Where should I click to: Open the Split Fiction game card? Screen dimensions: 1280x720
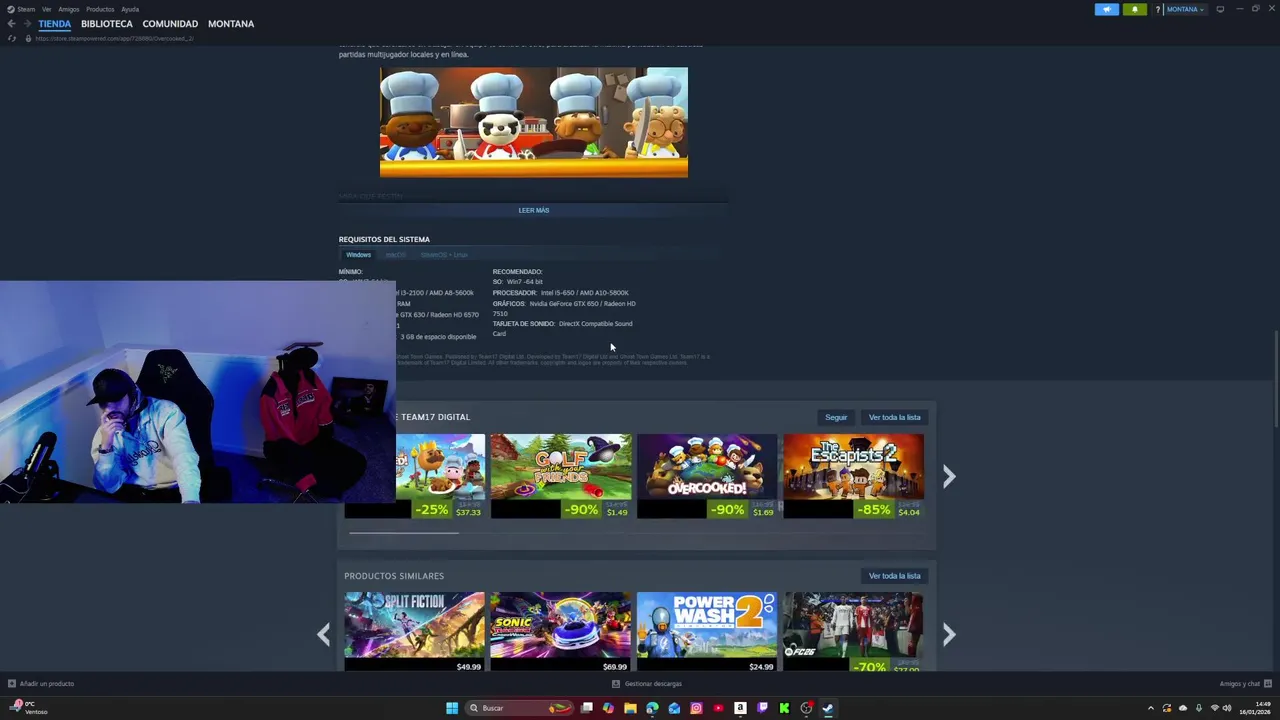[x=414, y=632]
